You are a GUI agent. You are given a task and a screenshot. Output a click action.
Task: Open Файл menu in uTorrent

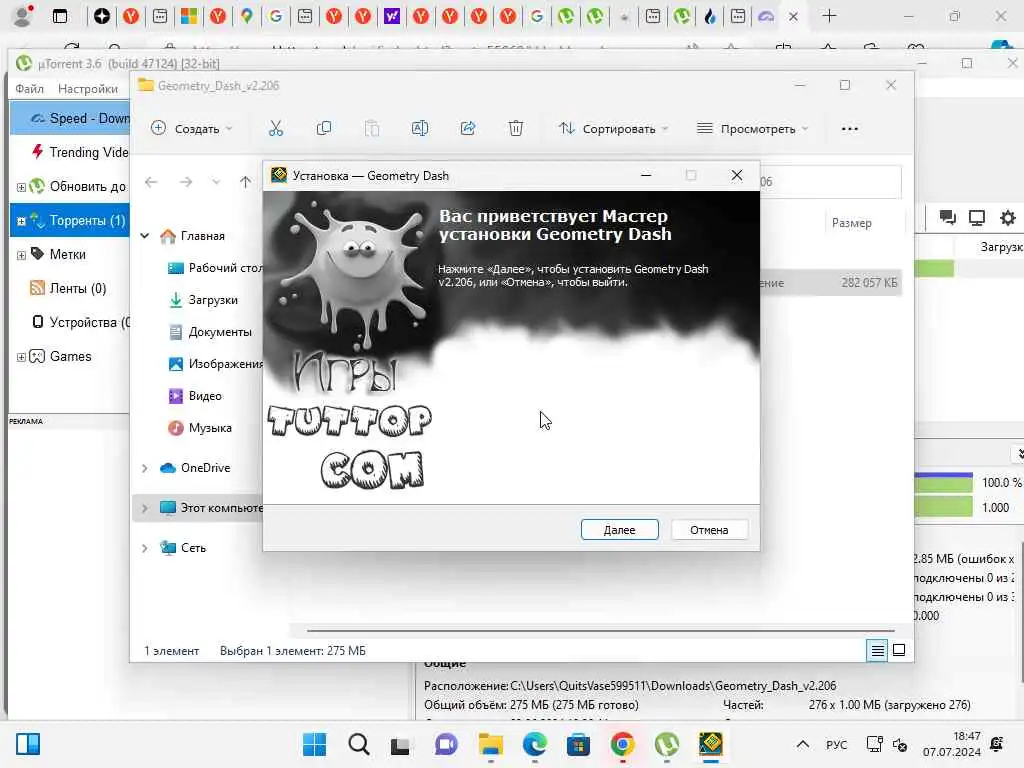29,89
